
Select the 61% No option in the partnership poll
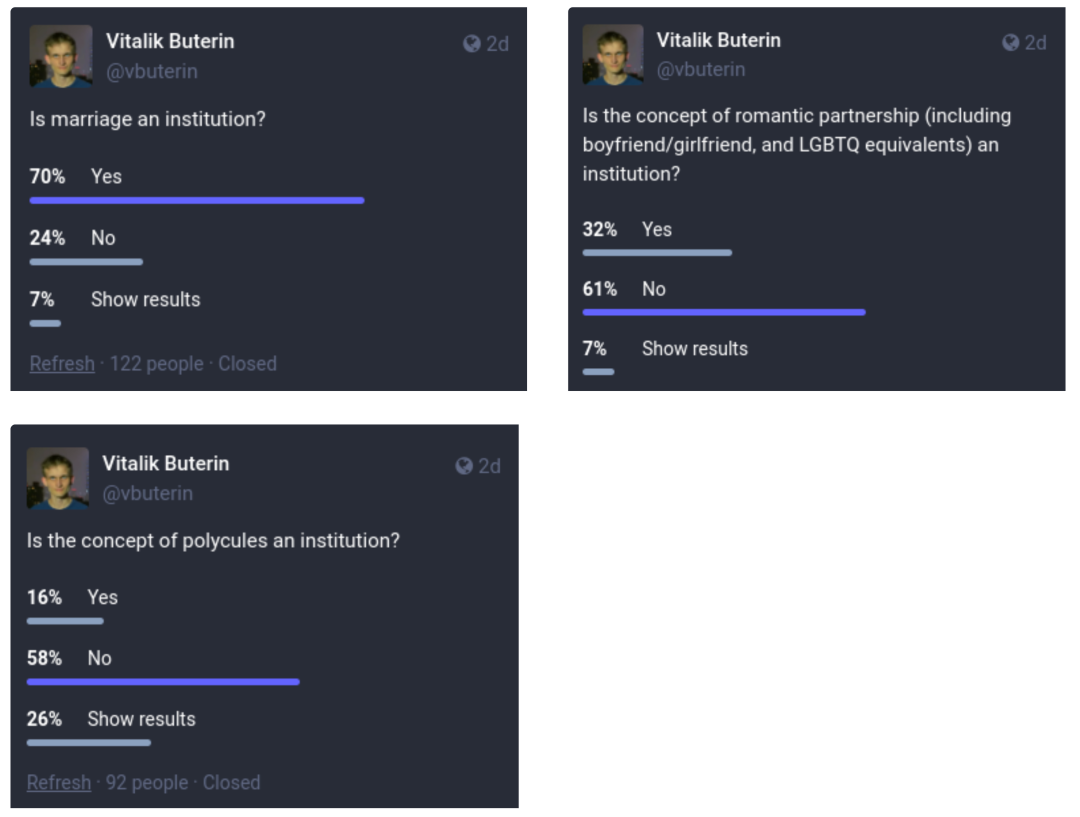(654, 290)
